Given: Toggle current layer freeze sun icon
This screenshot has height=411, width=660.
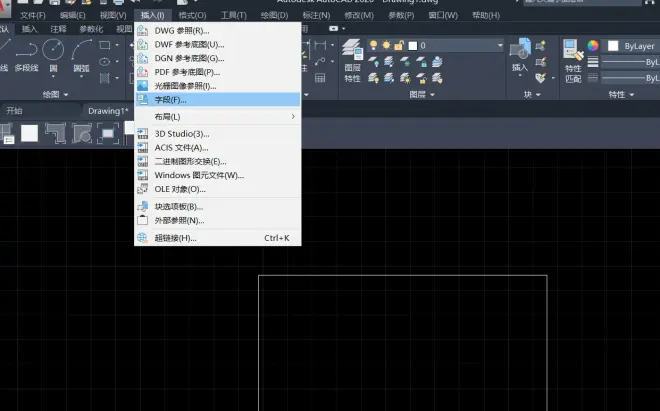Looking at the screenshot, I should [386, 45].
